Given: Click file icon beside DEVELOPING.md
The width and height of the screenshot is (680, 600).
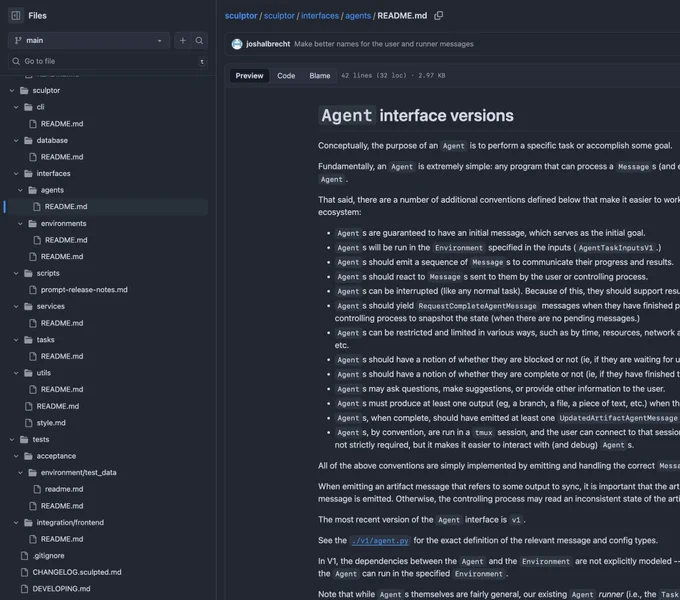Looking at the screenshot, I should point(24,589).
